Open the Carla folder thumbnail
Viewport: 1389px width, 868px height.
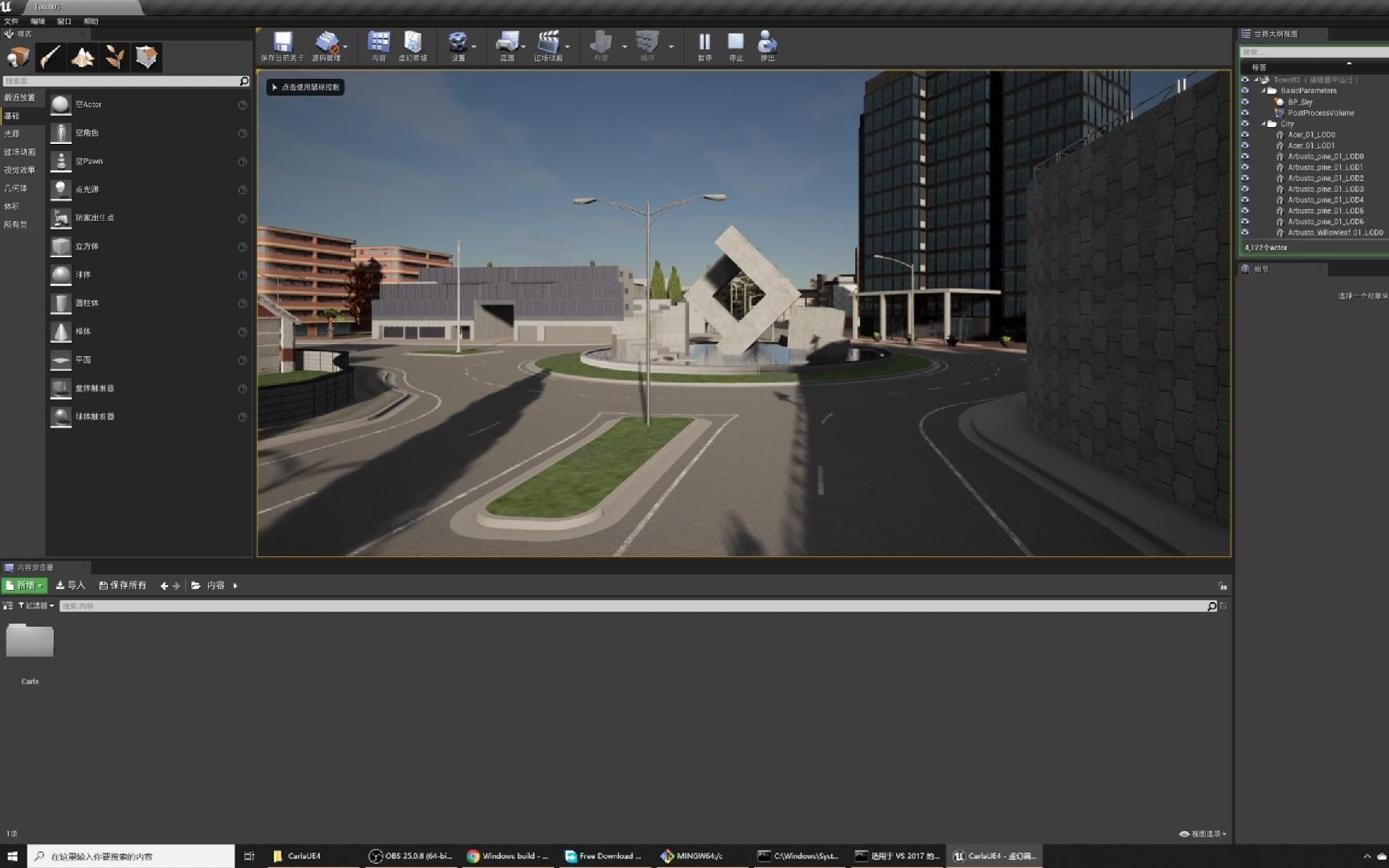[30, 642]
